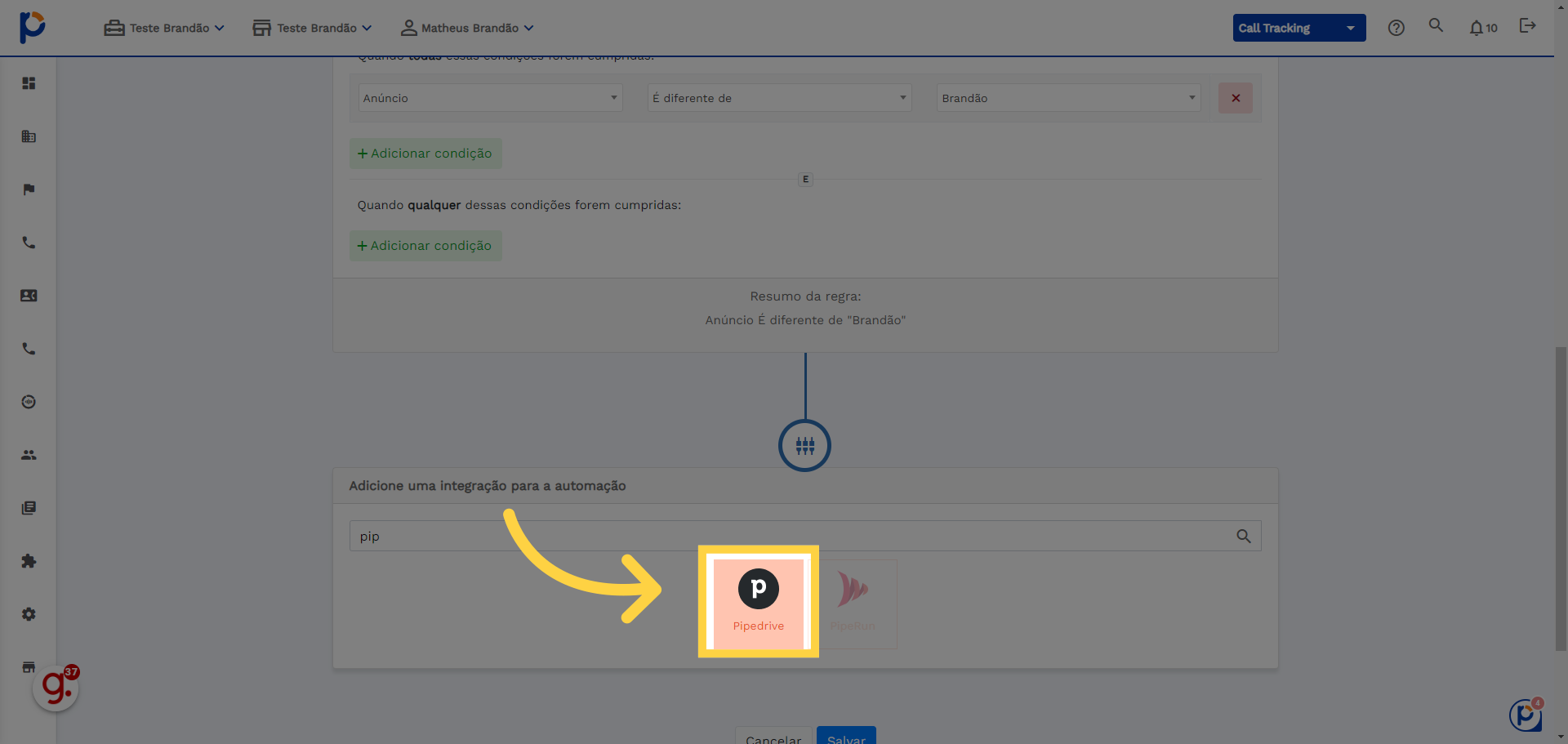Screen dimensions: 1568x744
Task: Open the flag campaigns sidebar icon
Action: click(x=29, y=189)
